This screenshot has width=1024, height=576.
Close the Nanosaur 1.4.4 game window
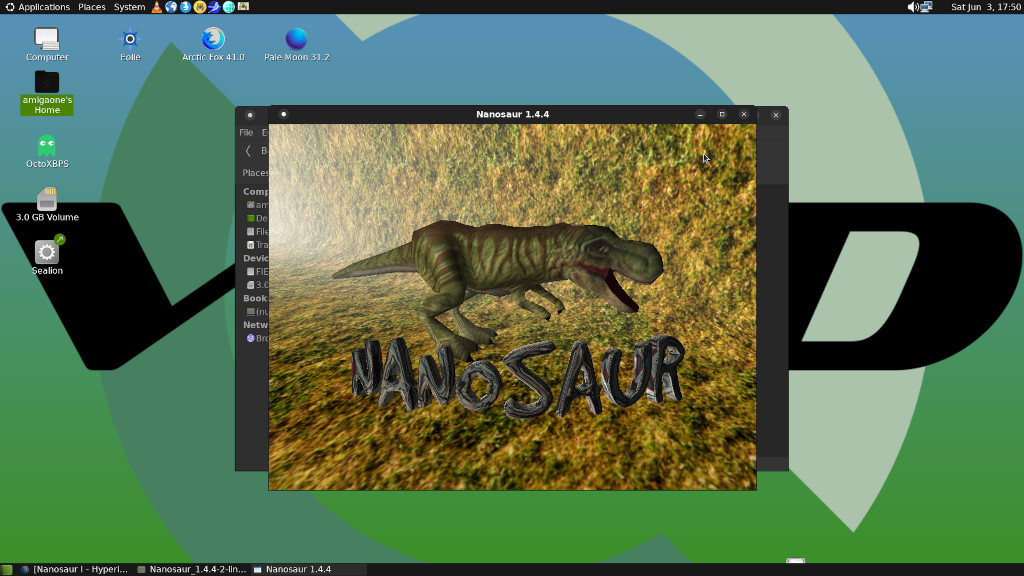[744, 114]
